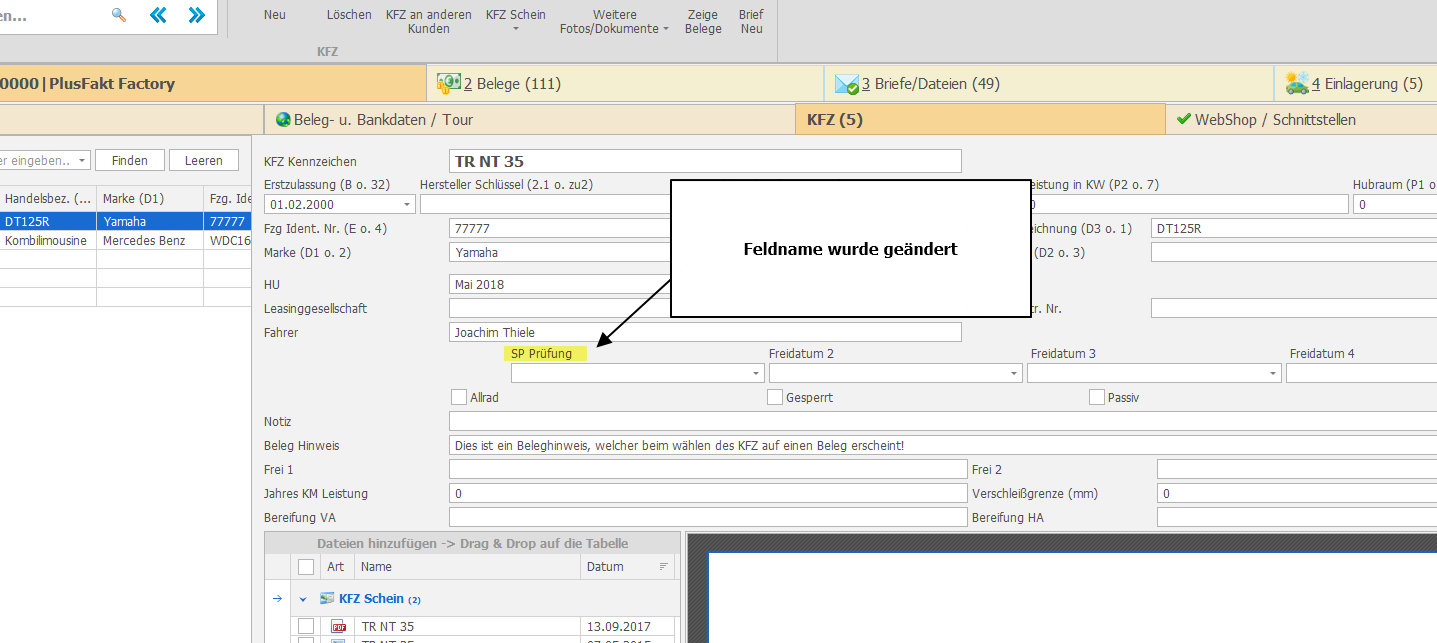Go to next record with double-right arrows
Viewport: 1437px width, 643px height.
[196, 15]
